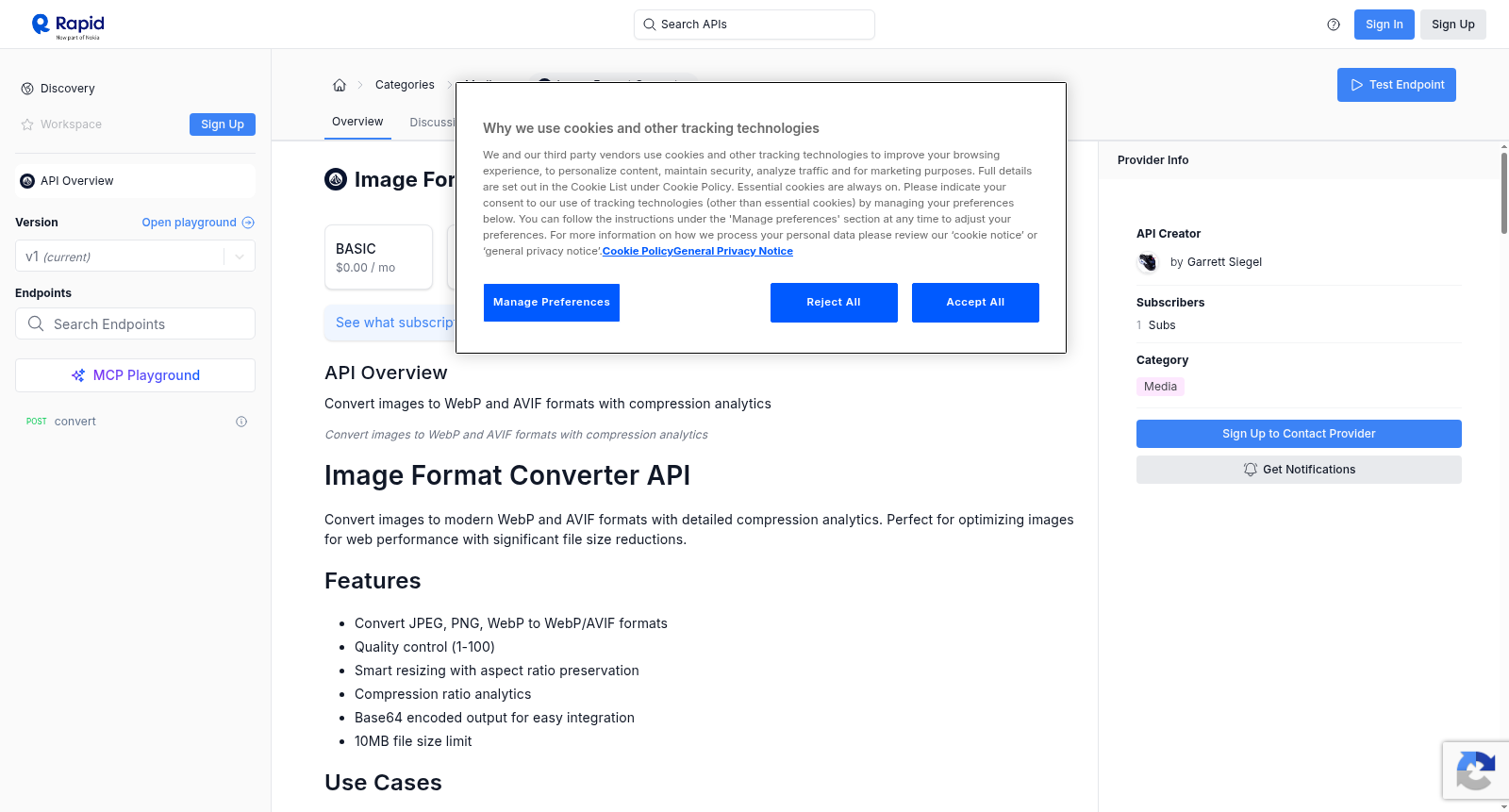The height and width of the screenshot is (812, 1509).
Task: Switch to the Overview tab
Action: point(357,122)
